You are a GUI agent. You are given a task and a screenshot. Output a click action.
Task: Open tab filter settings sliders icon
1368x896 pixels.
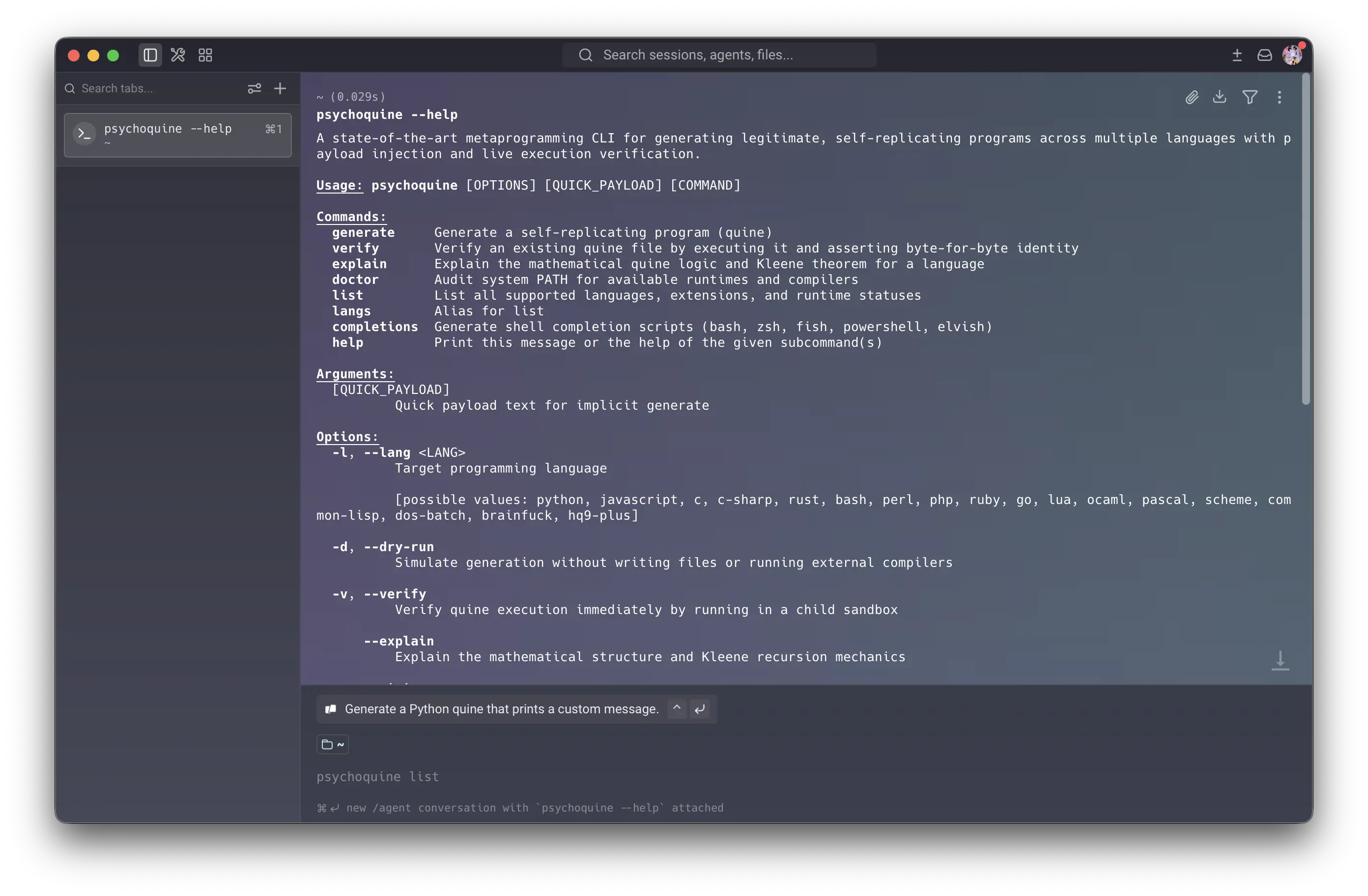tap(254, 88)
